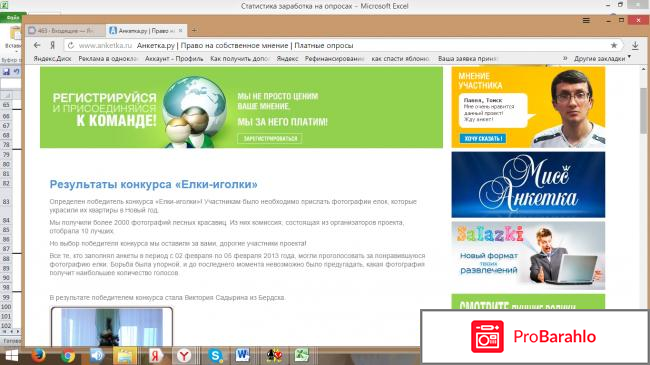The width and height of the screenshot is (650, 365).
Task: Open the Salazki banner
Action: 528,256
